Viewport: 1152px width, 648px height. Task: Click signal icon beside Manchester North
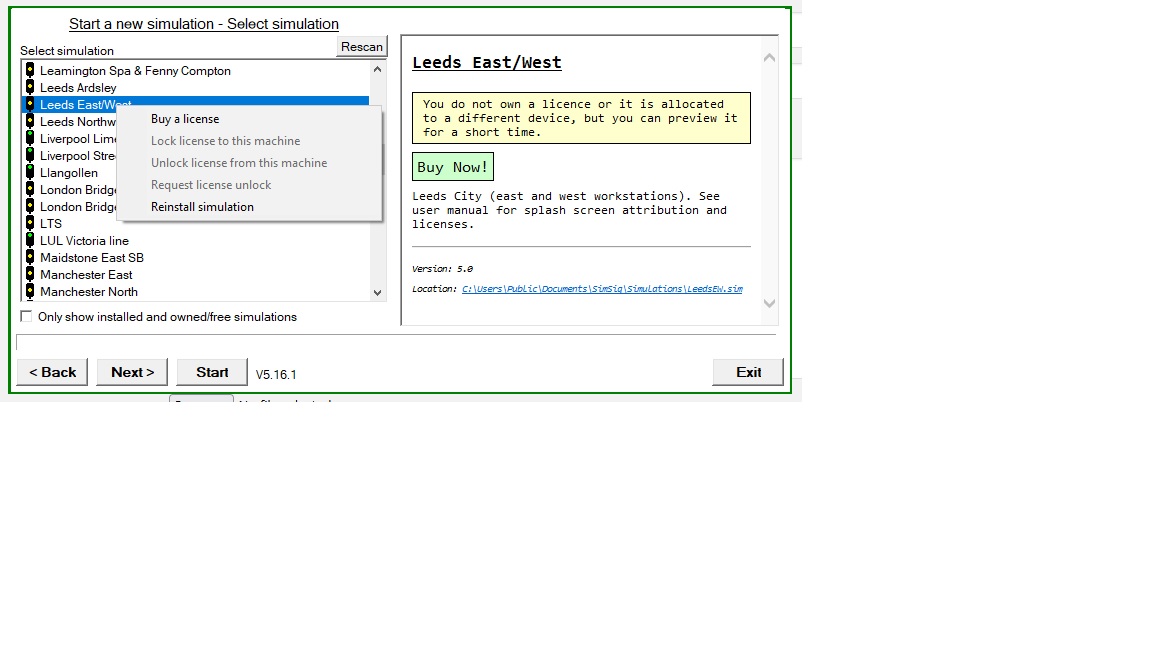coord(29,291)
